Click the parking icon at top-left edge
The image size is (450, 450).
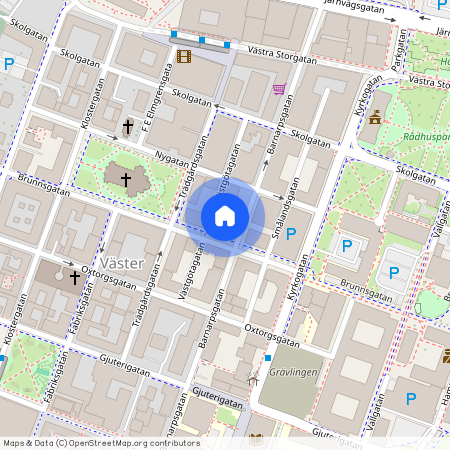9,64
